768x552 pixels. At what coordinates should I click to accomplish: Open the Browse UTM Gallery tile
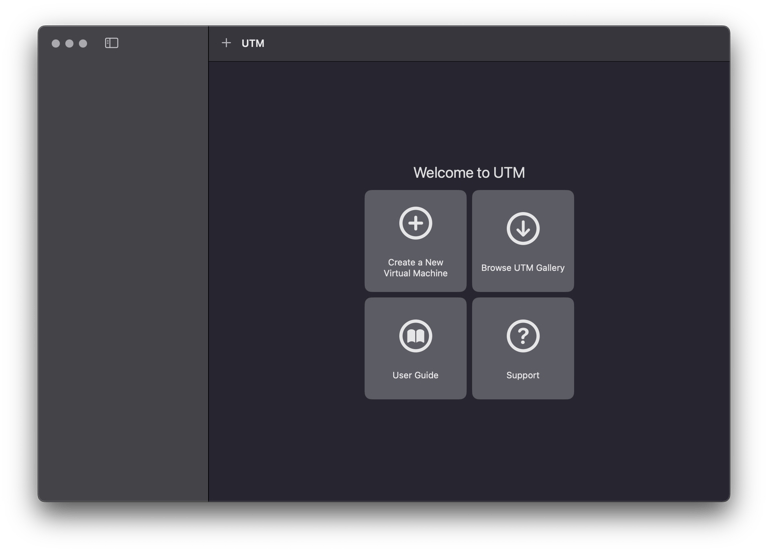click(523, 241)
